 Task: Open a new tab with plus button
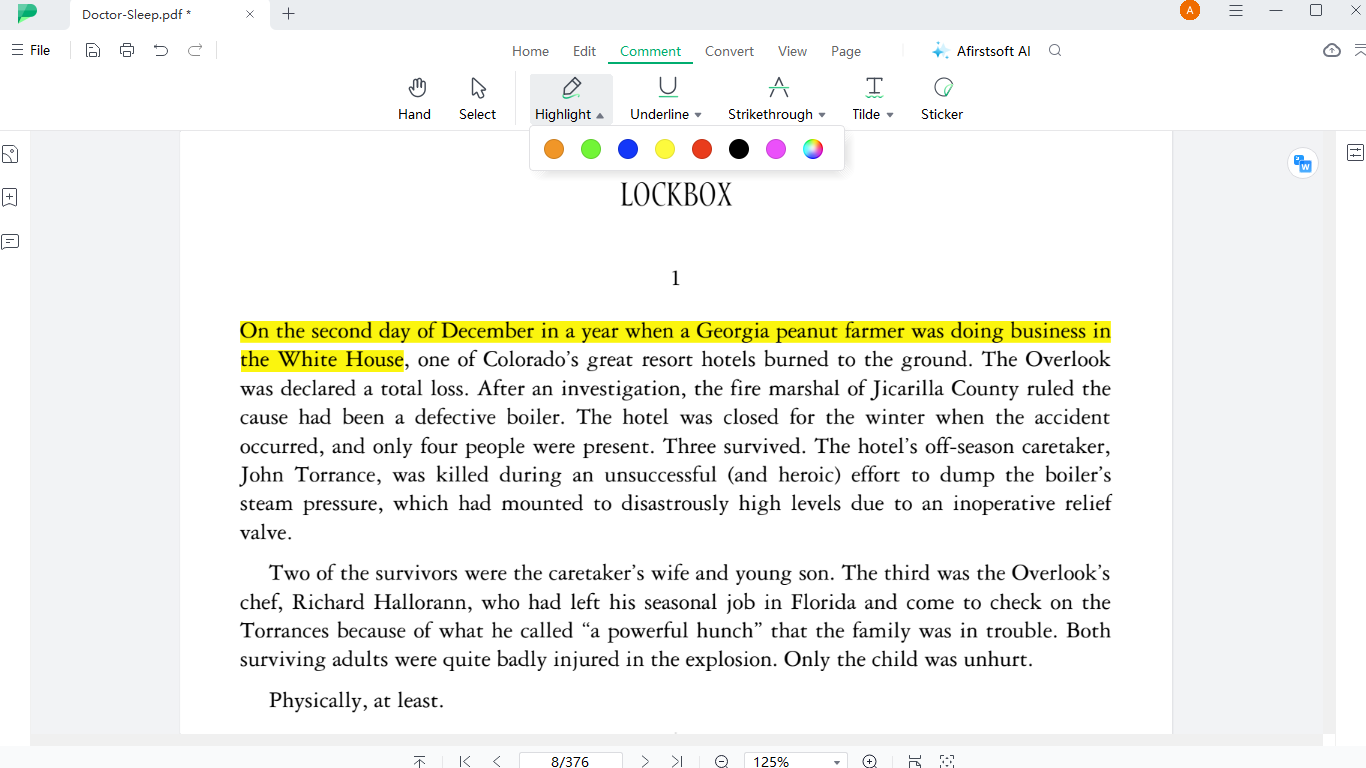(289, 14)
